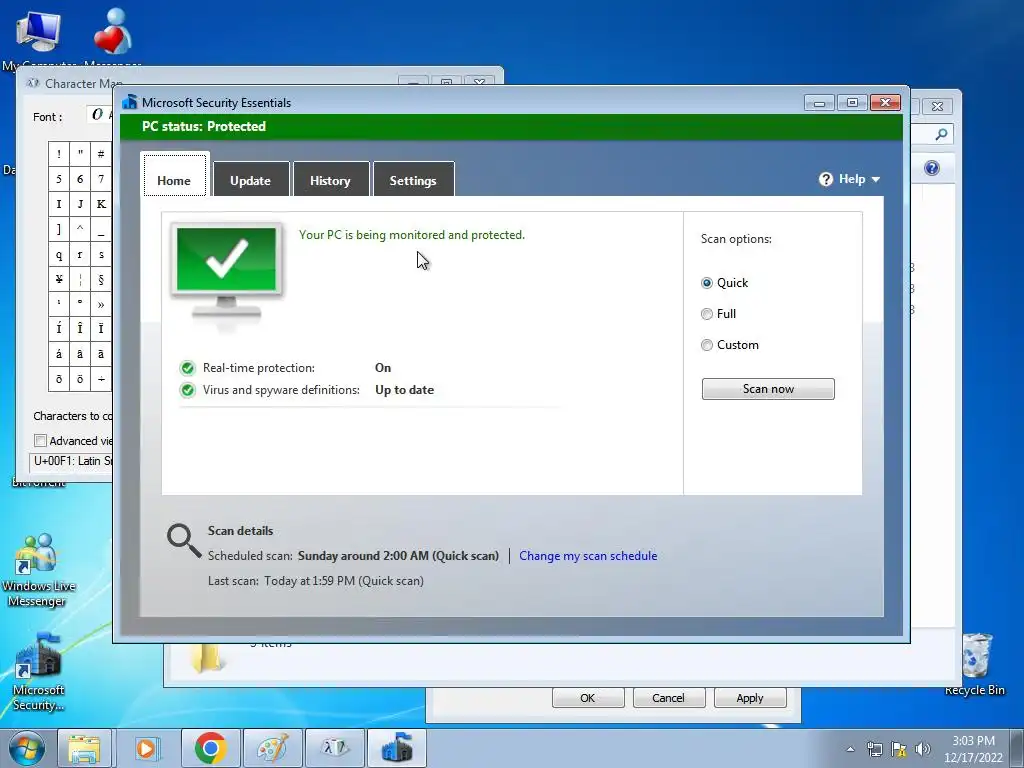
Task: Click 'Your PC is being monitored and protected.'
Action: (x=411, y=235)
